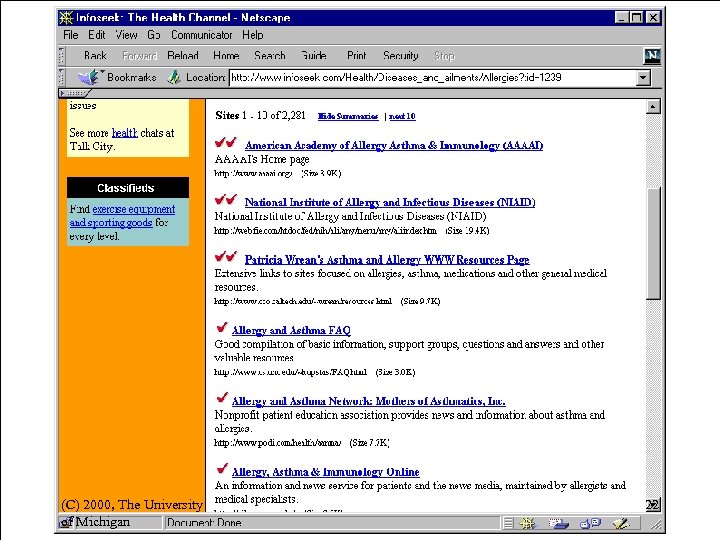This screenshot has width=720, height=540.
Task: Open the Communicator menu
Action: (202, 35)
